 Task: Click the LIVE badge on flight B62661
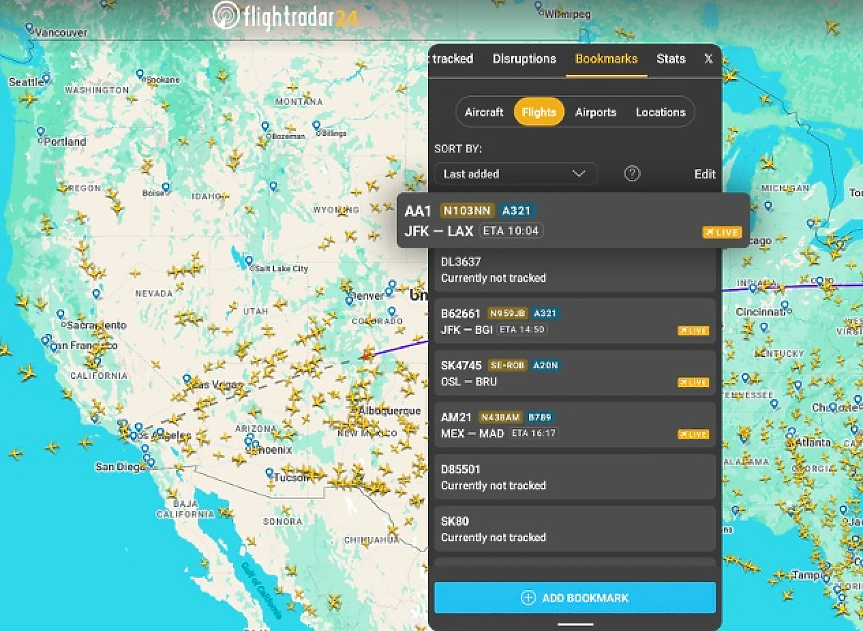coord(691,331)
